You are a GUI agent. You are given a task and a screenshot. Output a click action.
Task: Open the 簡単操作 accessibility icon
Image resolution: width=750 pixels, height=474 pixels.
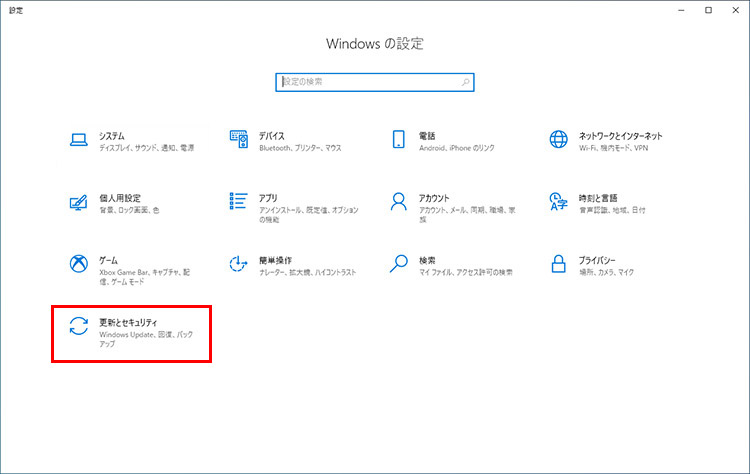click(238, 264)
